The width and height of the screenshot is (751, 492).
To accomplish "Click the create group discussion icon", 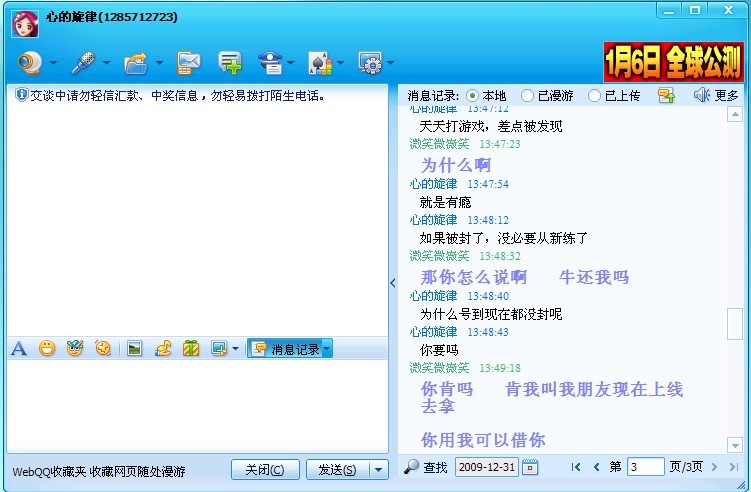I will coord(230,63).
